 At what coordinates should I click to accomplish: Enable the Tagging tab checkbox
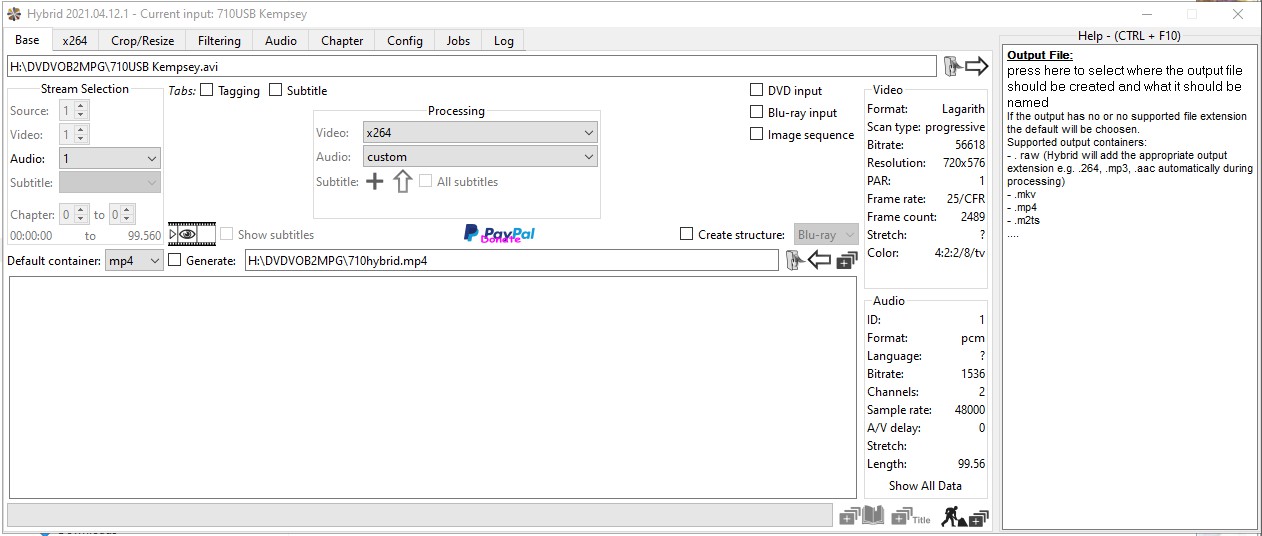tap(206, 90)
